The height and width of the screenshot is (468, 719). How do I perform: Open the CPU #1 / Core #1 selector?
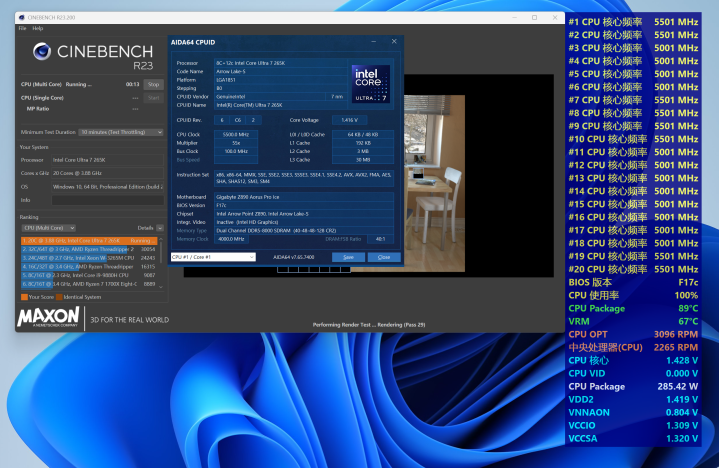[213, 257]
